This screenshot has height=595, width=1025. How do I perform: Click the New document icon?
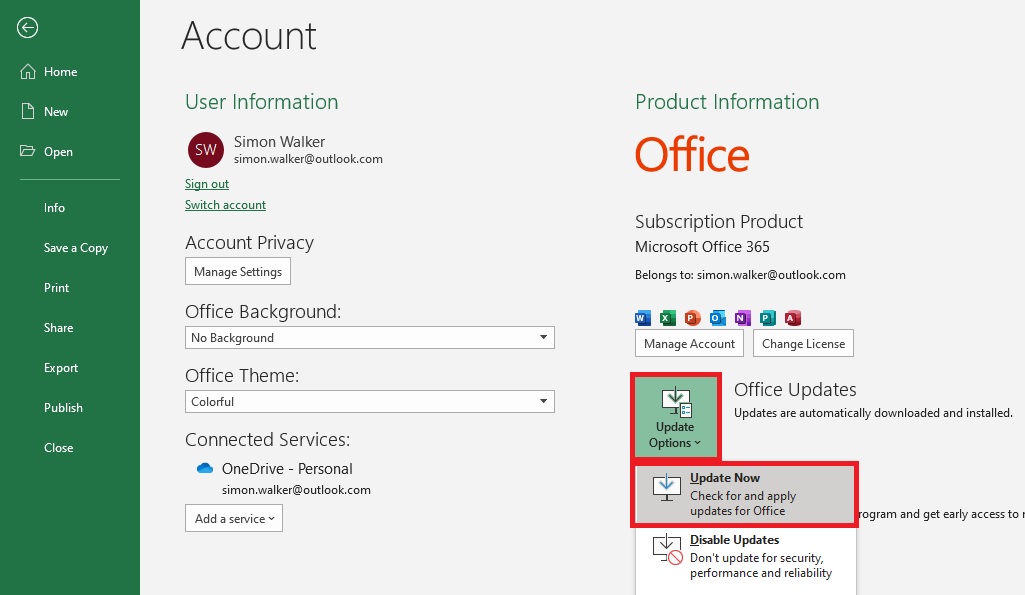27,111
